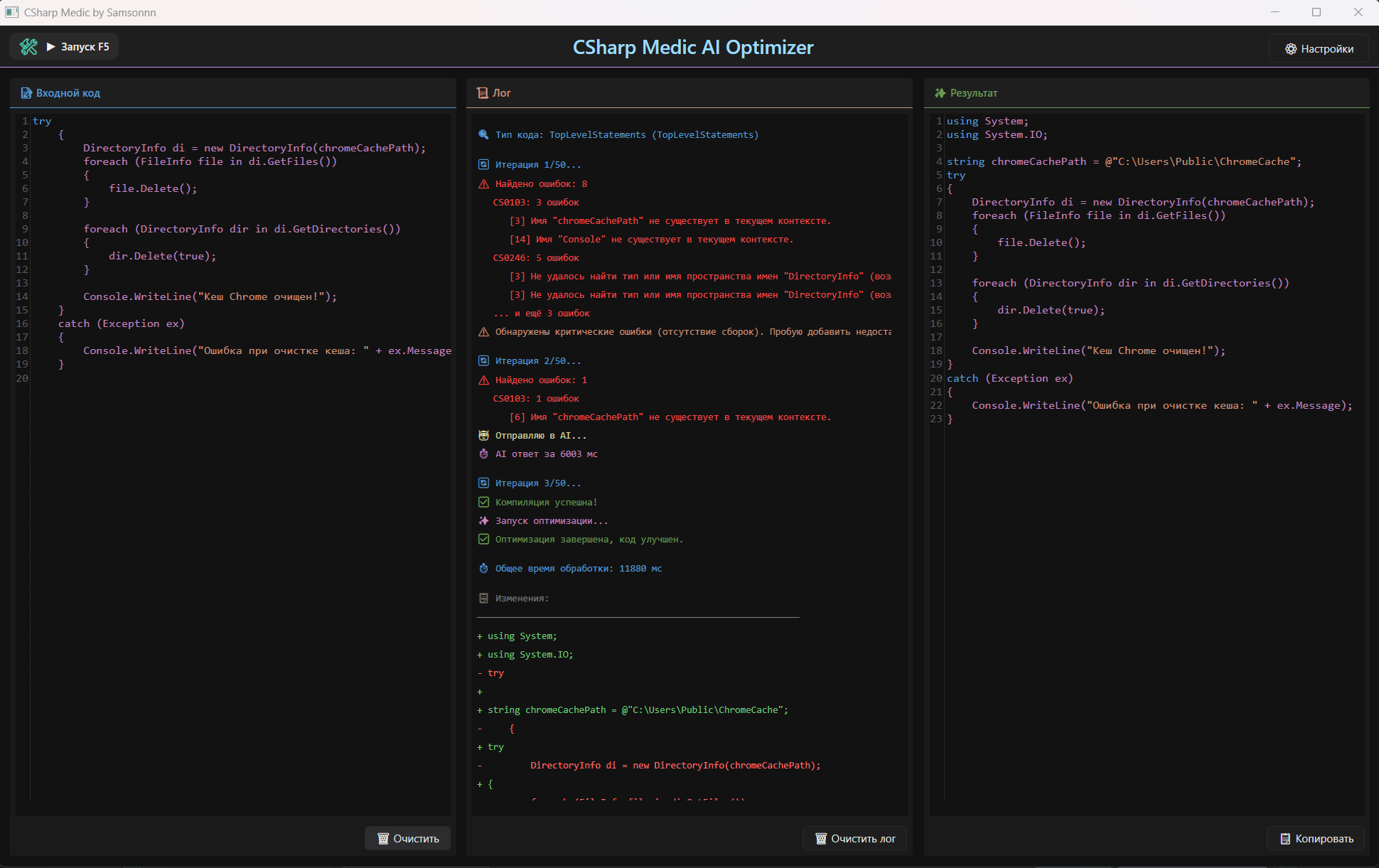Click the result line with chromeCachePath string
This screenshot has height=868, width=1379.
point(1123,161)
